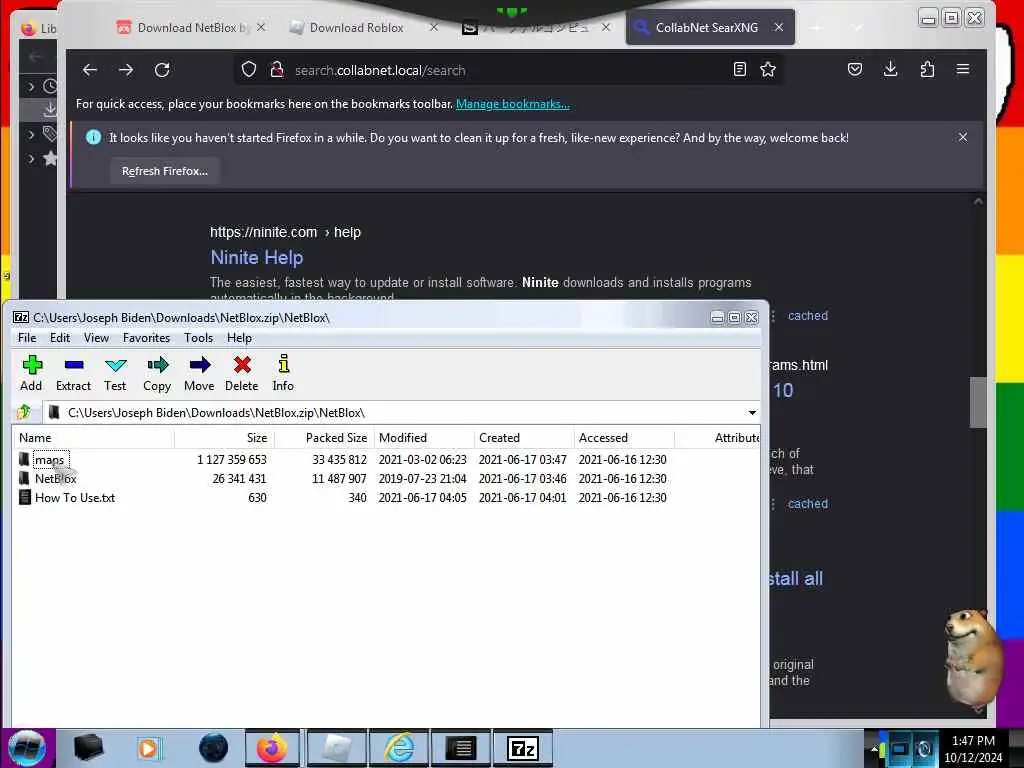The width and height of the screenshot is (1024, 768).
Task: Sort by Modified column header
Action: (x=424, y=438)
